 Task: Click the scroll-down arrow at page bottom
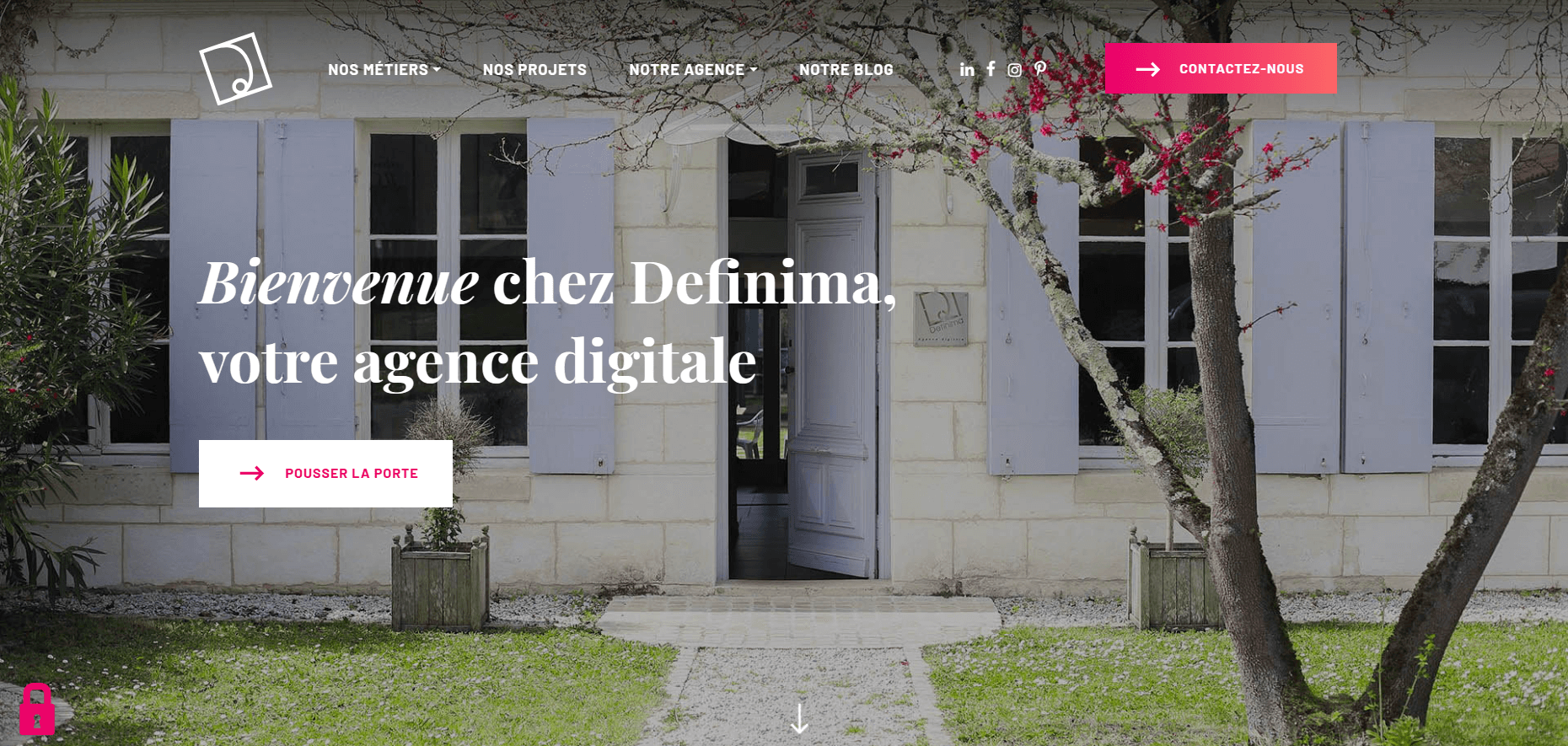(799, 719)
